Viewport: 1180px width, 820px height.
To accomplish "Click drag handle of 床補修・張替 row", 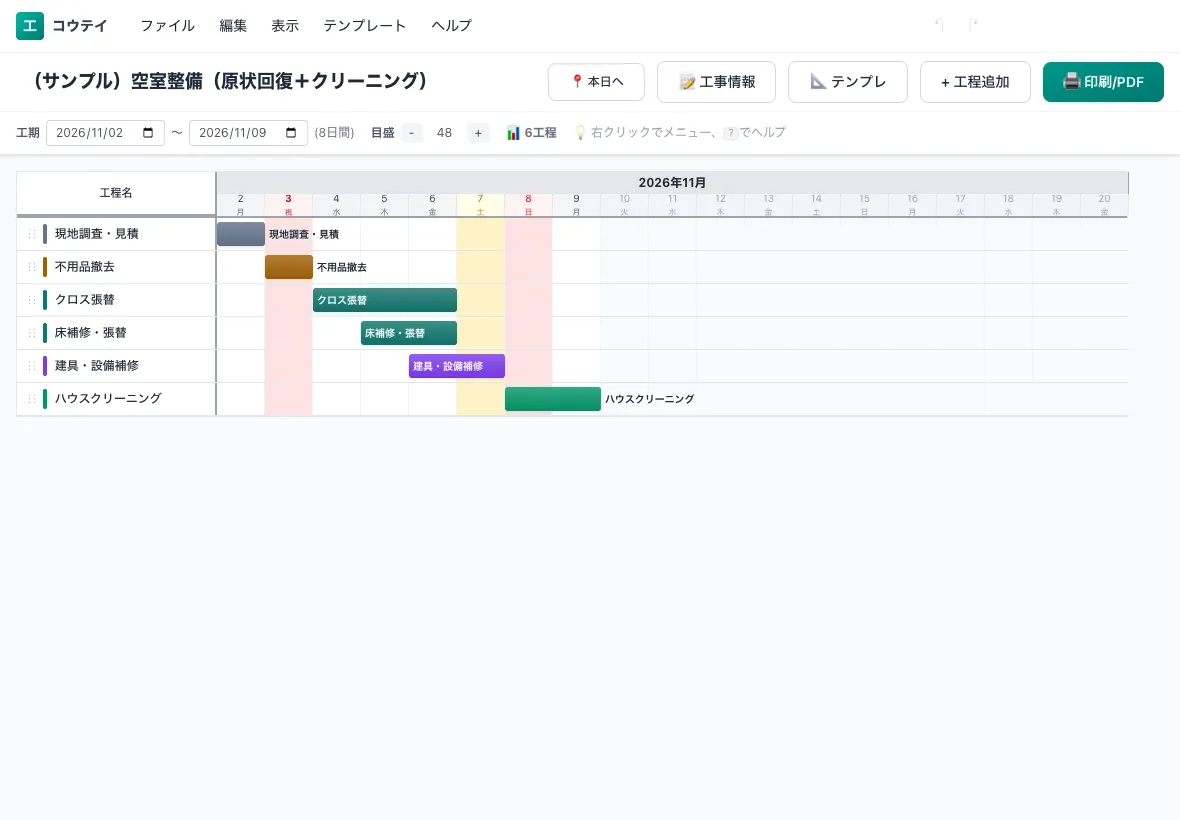I will tap(32, 333).
